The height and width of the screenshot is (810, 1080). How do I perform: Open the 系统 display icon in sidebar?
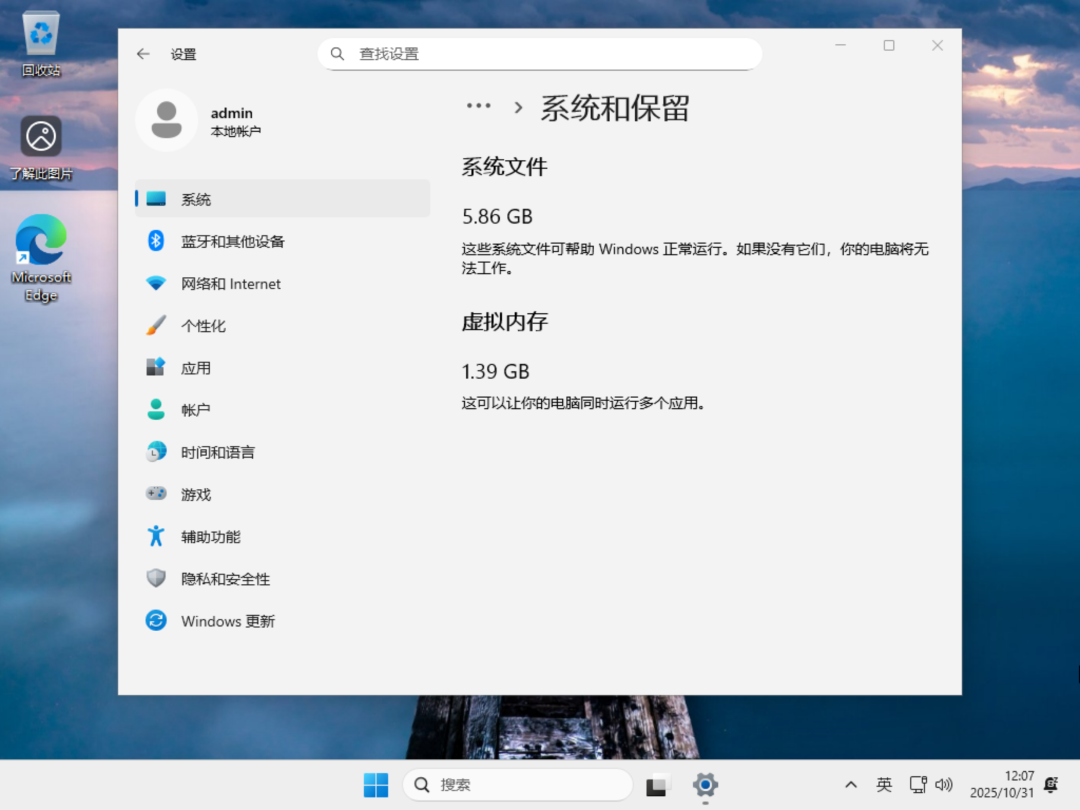pyautogui.click(x=156, y=199)
